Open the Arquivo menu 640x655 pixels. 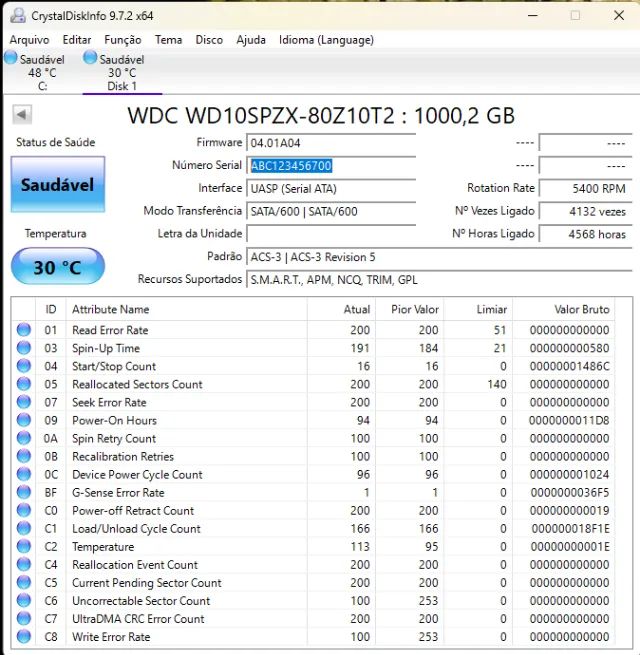point(29,40)
